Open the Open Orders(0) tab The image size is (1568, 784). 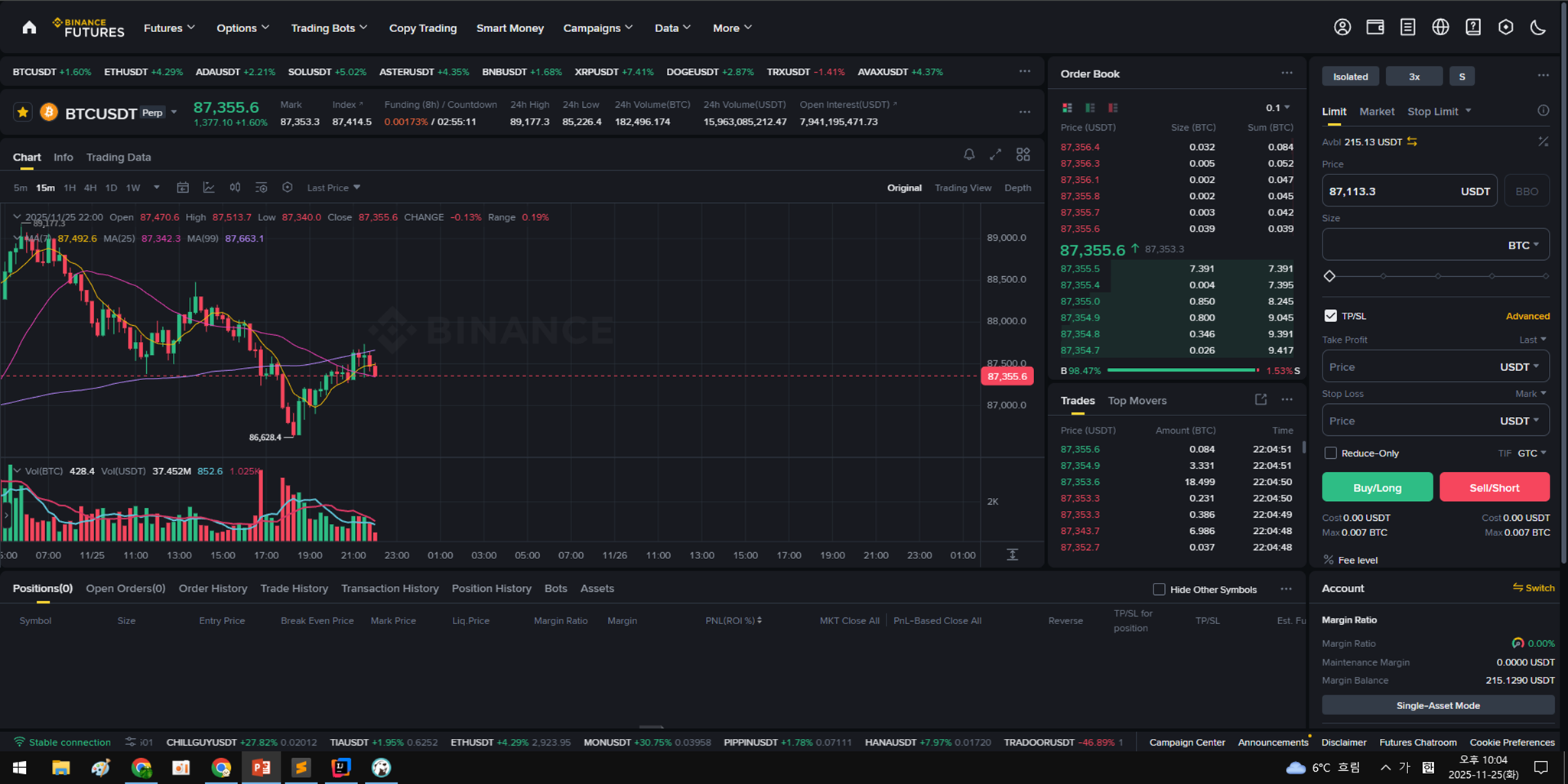125,588
